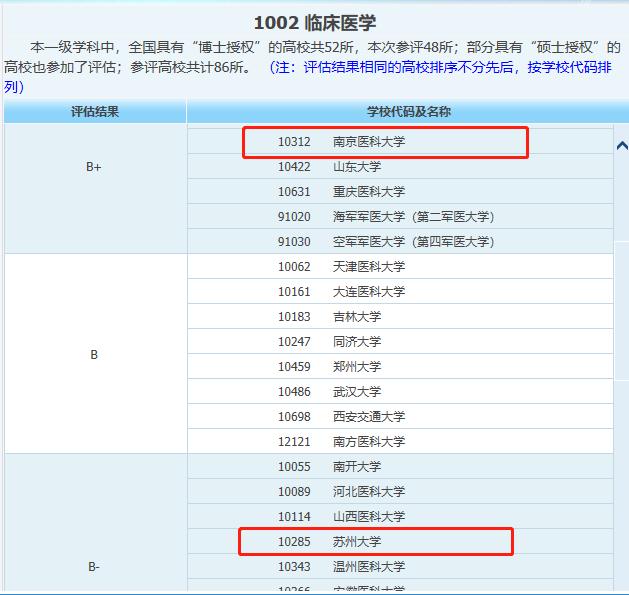
Task: Select the row 10486 武汉大学
Action: 400,392
